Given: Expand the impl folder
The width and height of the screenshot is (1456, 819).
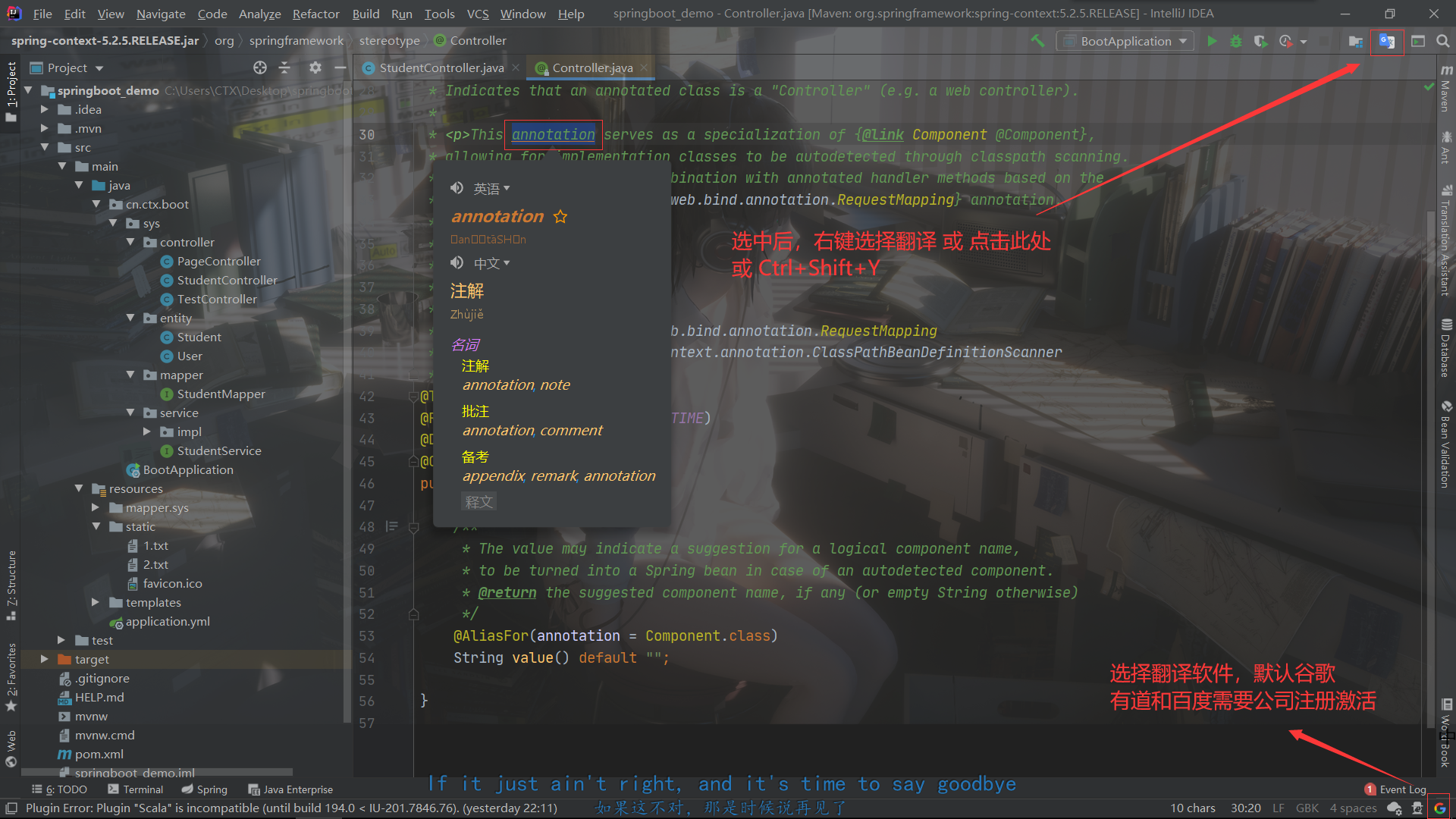Looking at the screenshot, I should 147,431.
